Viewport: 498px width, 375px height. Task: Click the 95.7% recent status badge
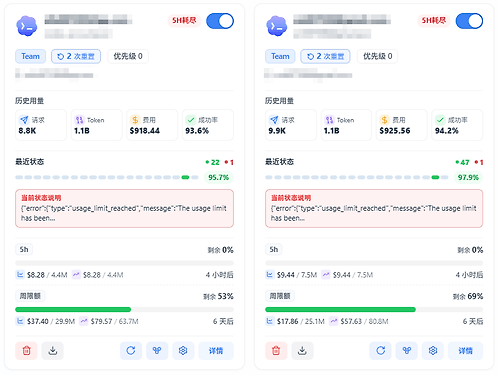219,177
